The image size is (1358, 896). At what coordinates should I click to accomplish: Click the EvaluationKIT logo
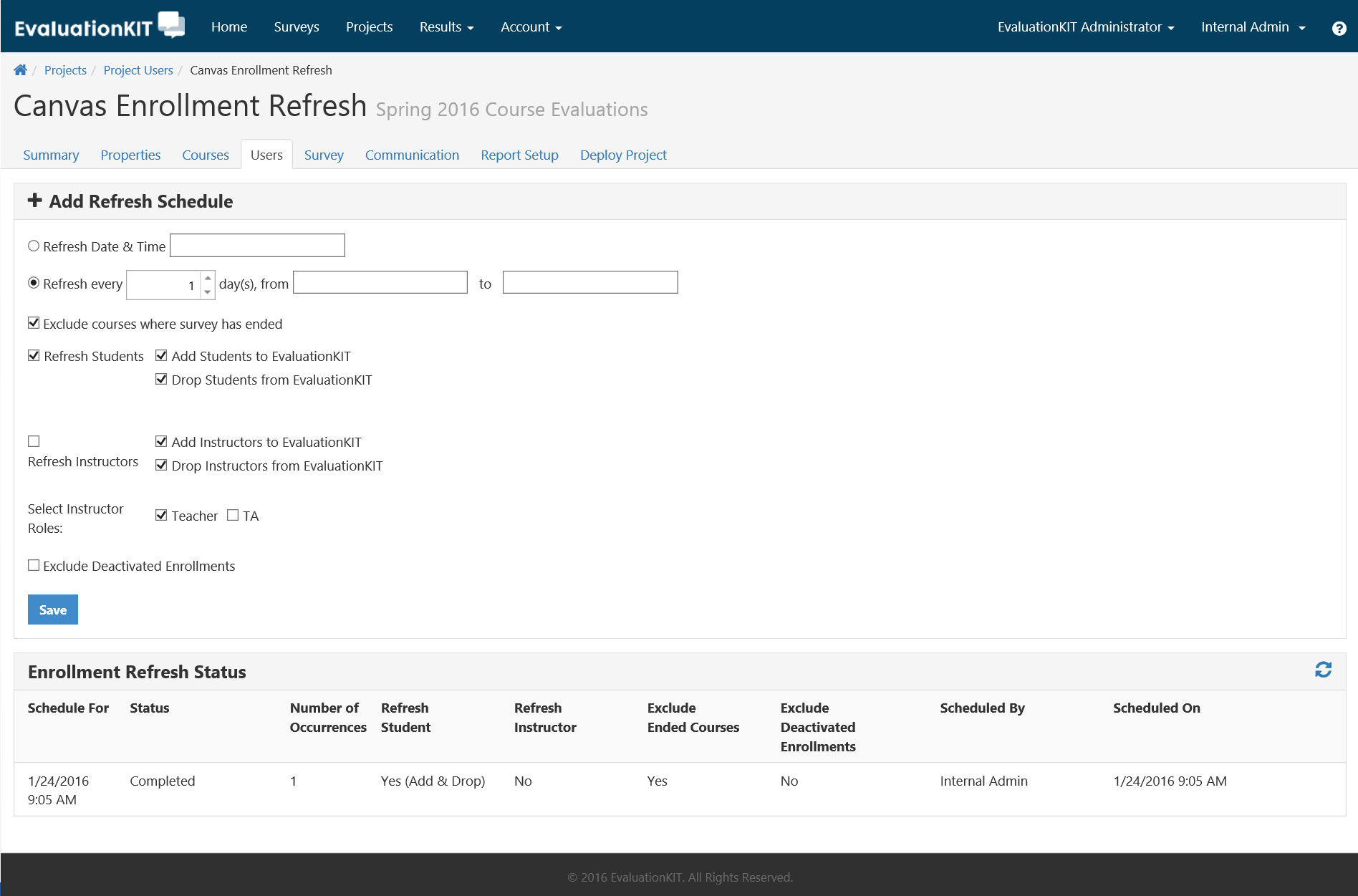point(100,27)
